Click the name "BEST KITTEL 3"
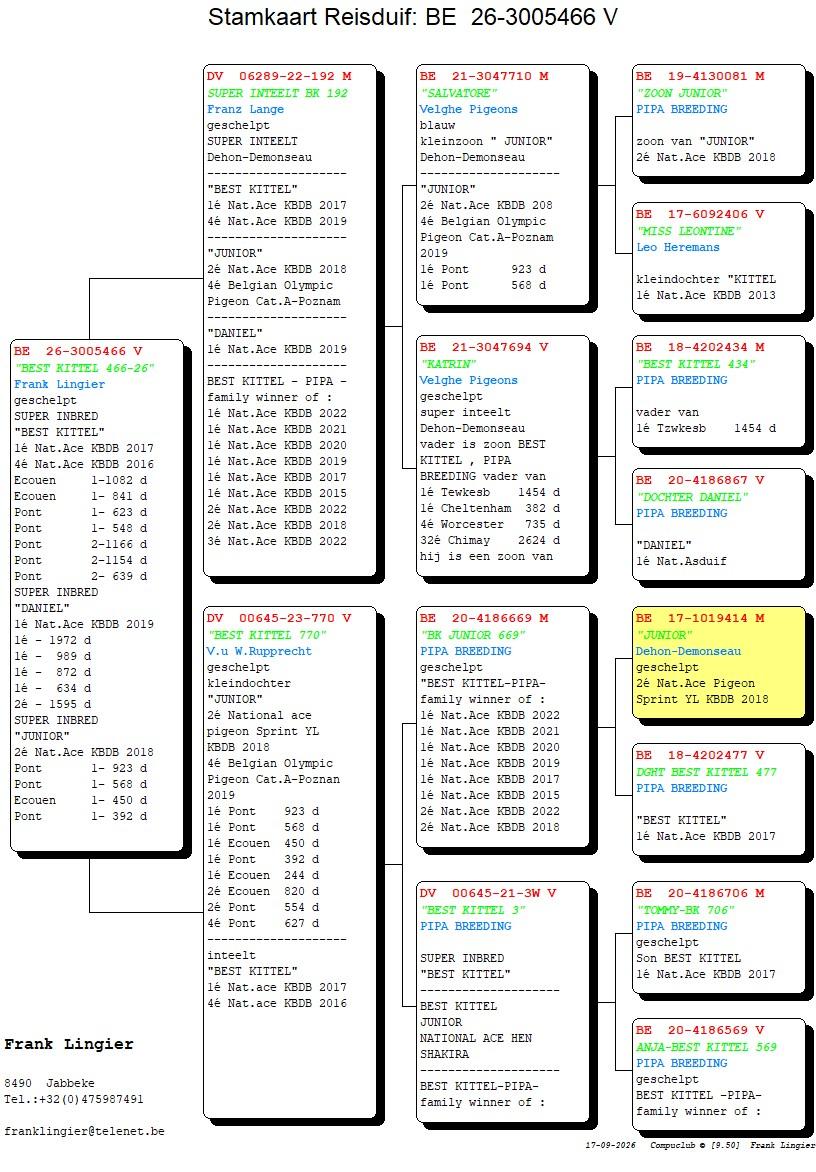This screenshot has width=816, height=1172. click(x=473, y=910)
